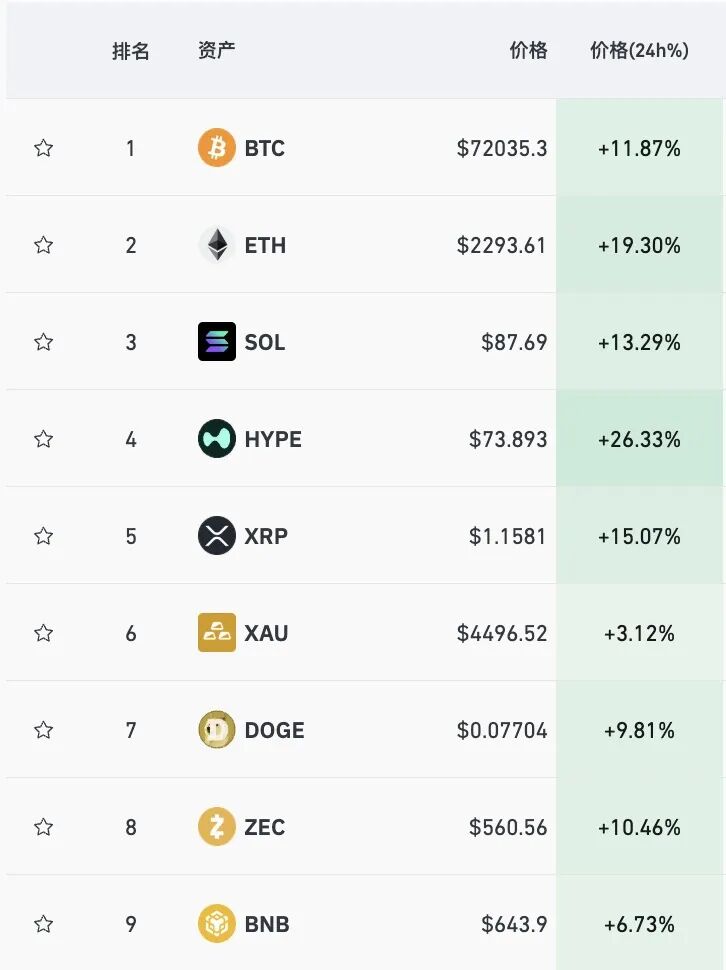Image resolution: width=726 pixels, height=970 pixels.
Task: Click the XAU gold bars icon
Action: coord(216,633)
